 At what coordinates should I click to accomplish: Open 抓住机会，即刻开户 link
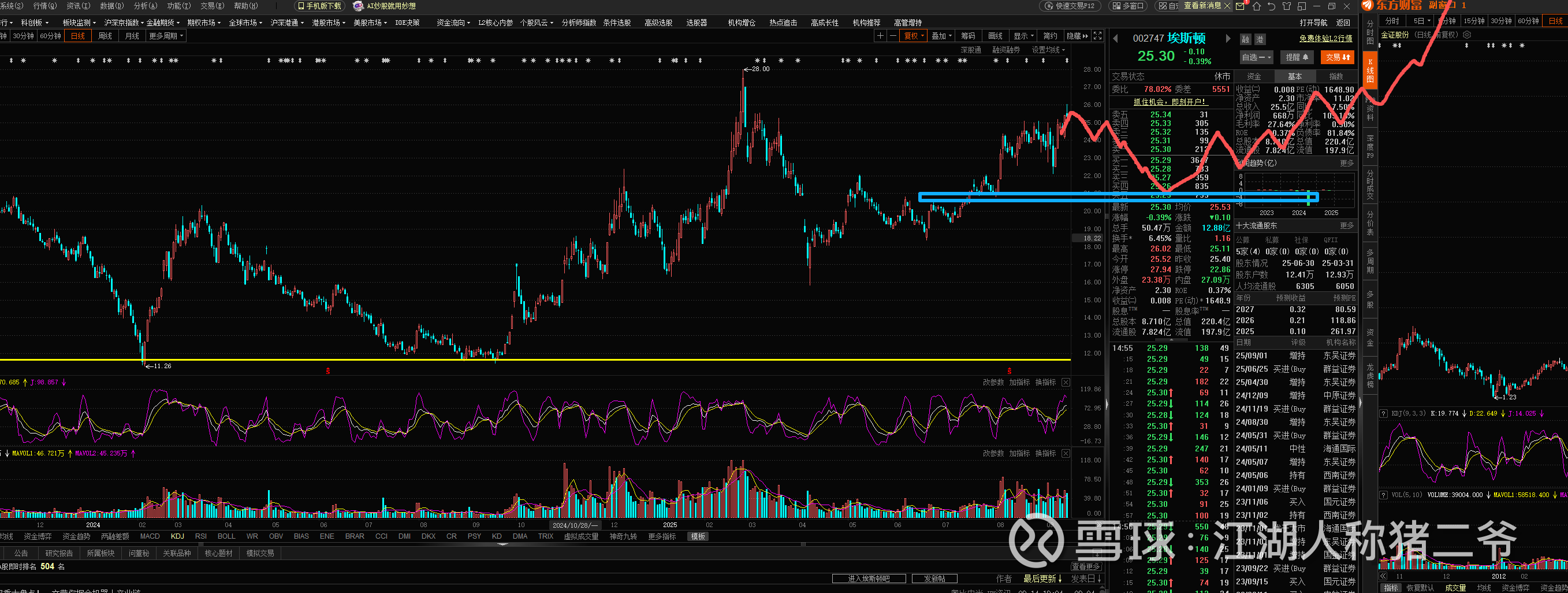1170,102
